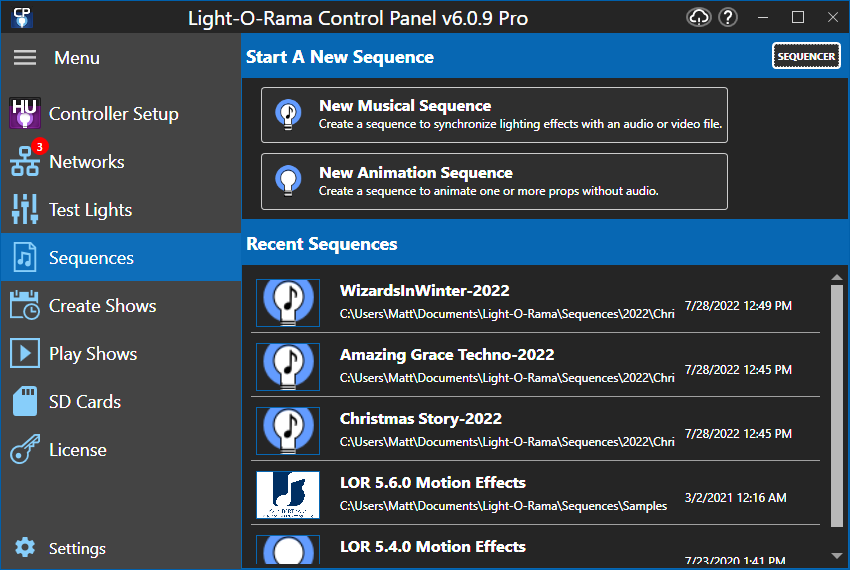Screen dimensions: 850x570
Task: Create a New Animation Sequence
Action: coord(494,182)
